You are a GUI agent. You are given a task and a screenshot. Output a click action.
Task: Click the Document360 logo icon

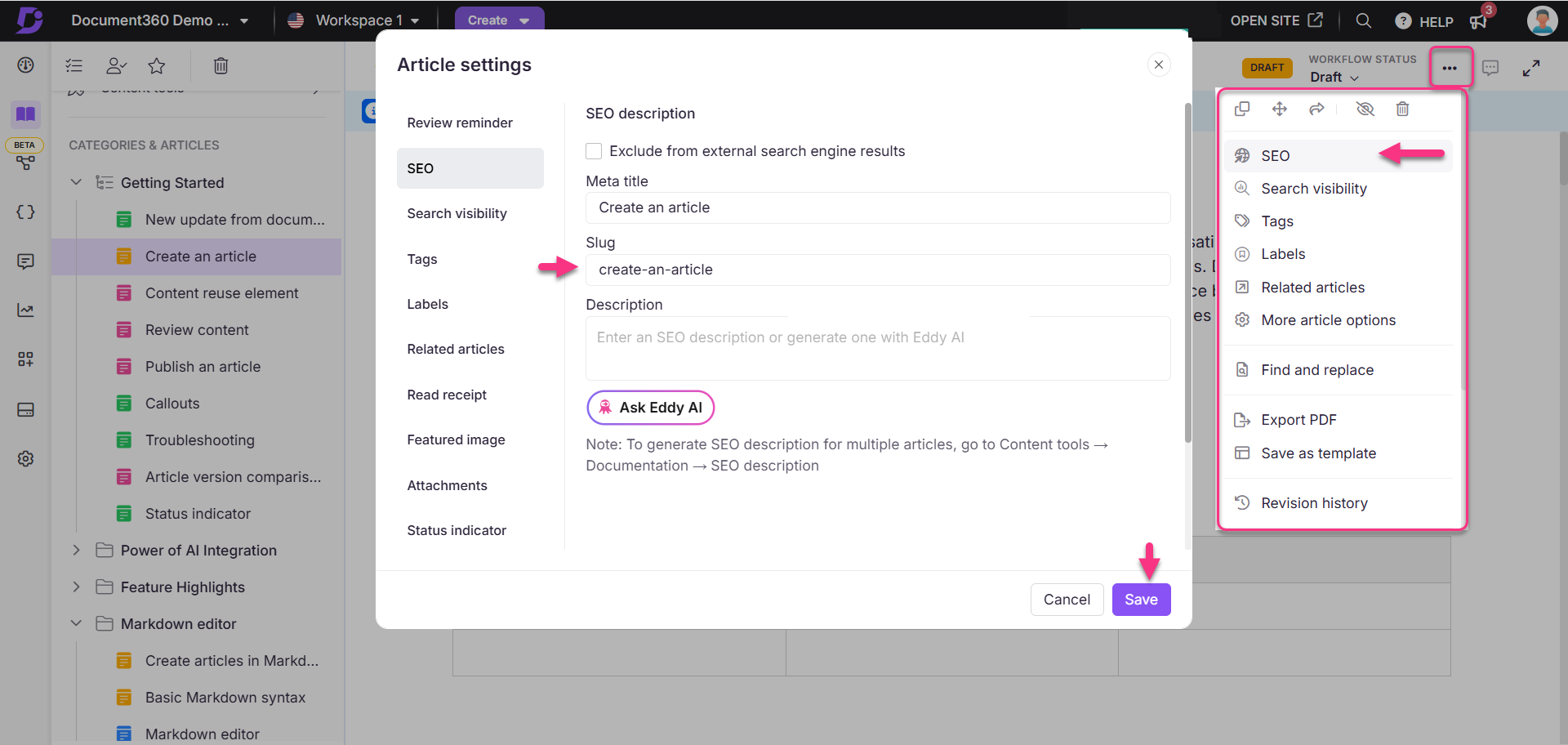pos(29,20)
